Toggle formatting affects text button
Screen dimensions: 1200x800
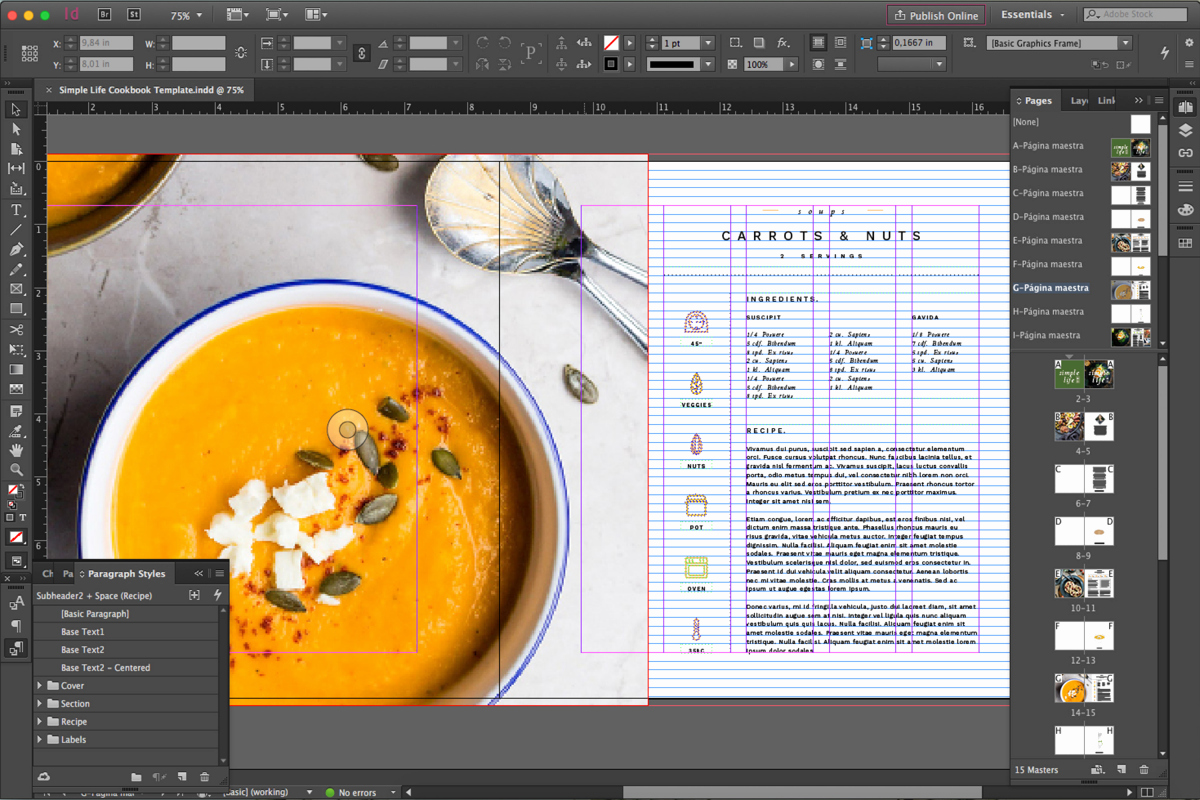click(23, 518)
